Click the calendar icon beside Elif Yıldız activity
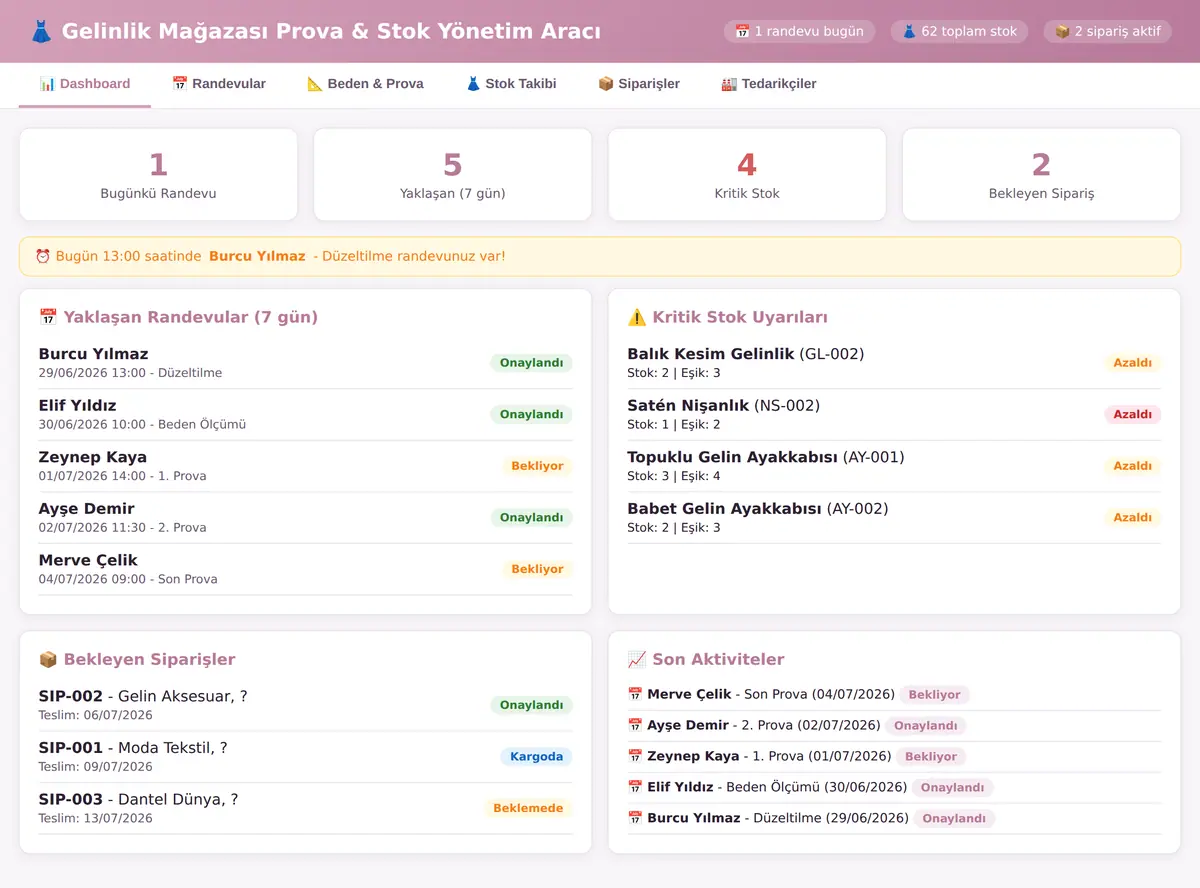Image resolution: width=1200 pixels, height=888 pixels. pyautogui.click(x=635, y=787)
